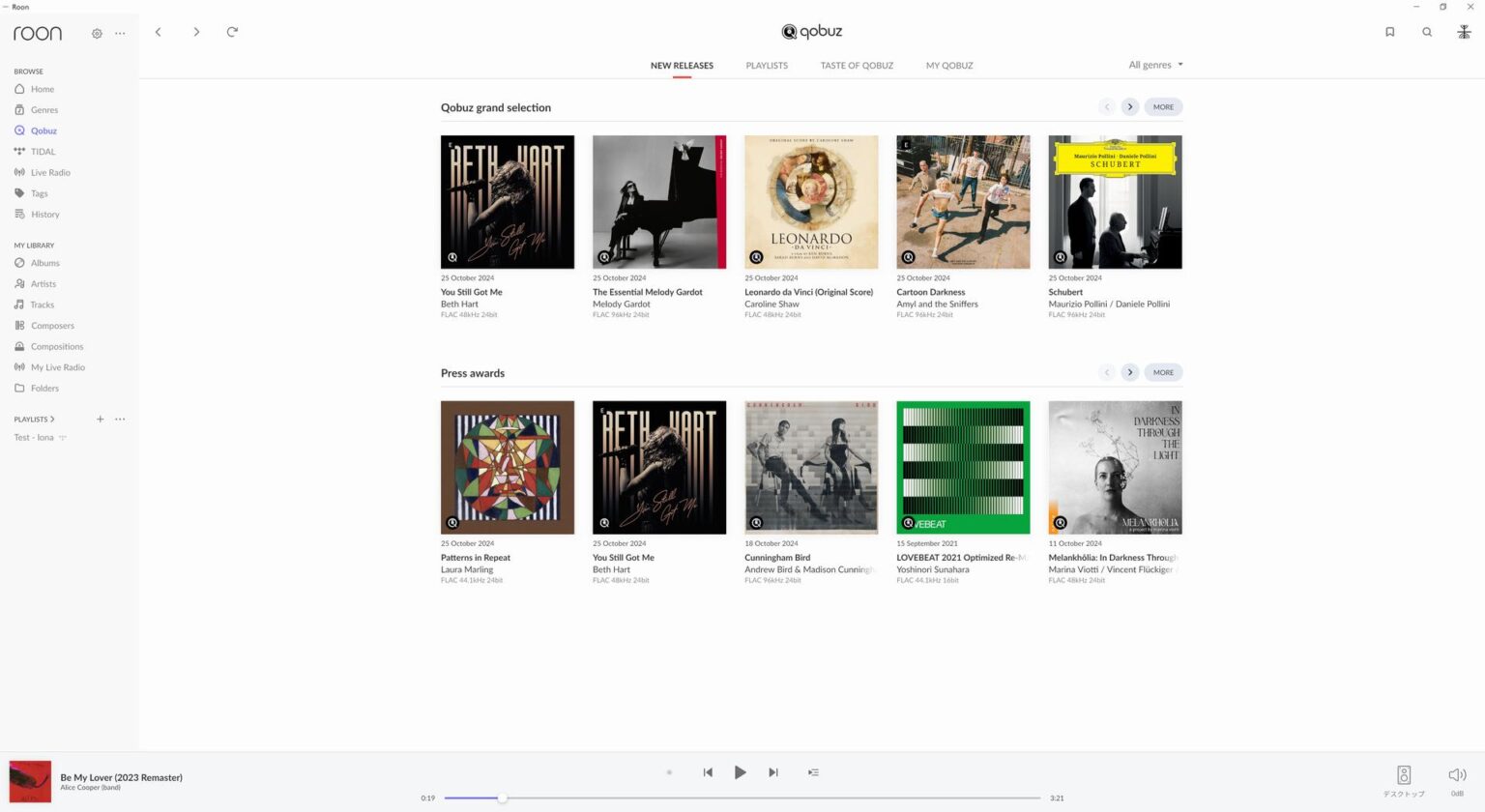Switch to the PLAYLISTS tab
The width and height of the screenshot is (1485, 812).
click(767, 65)
